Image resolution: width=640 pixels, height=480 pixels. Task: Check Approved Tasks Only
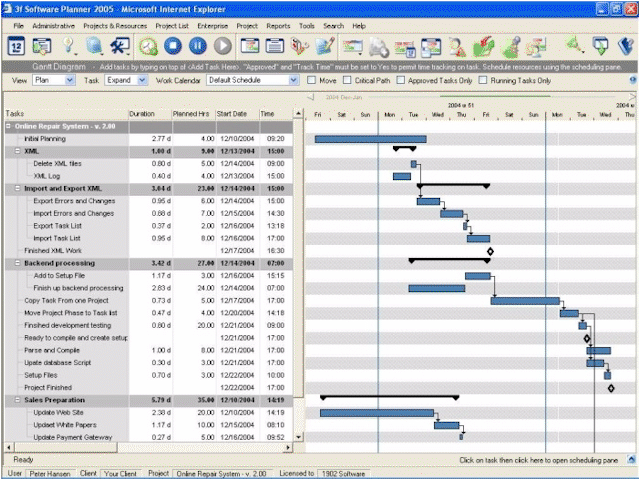click(x=400, y=80)
